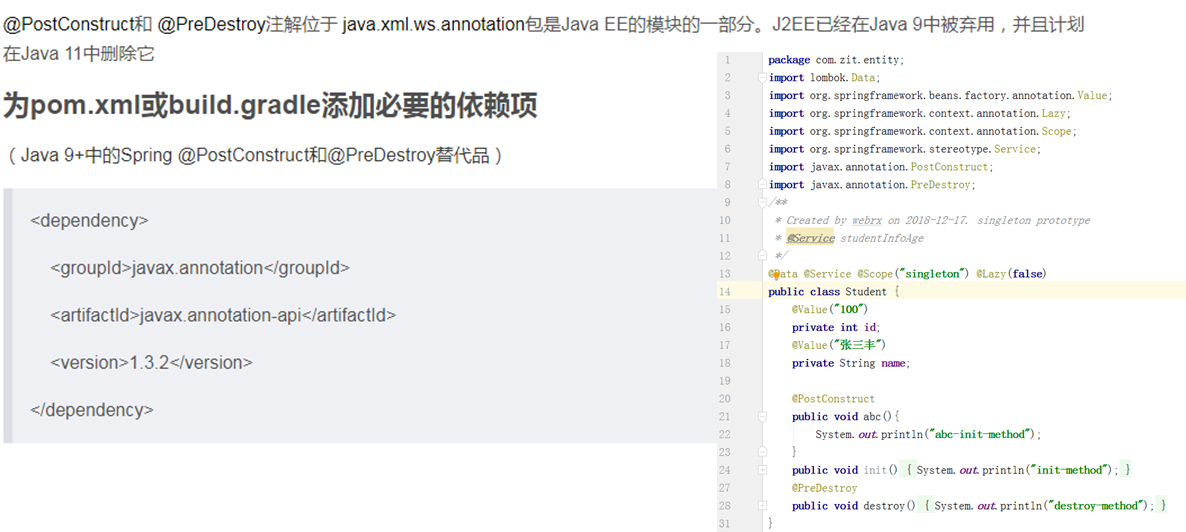This screenshot has height=532, width=1186.
Task: Collapse the Javadoc comment fold on line 9
Action: pyautogui.click(x=762, y=202)
